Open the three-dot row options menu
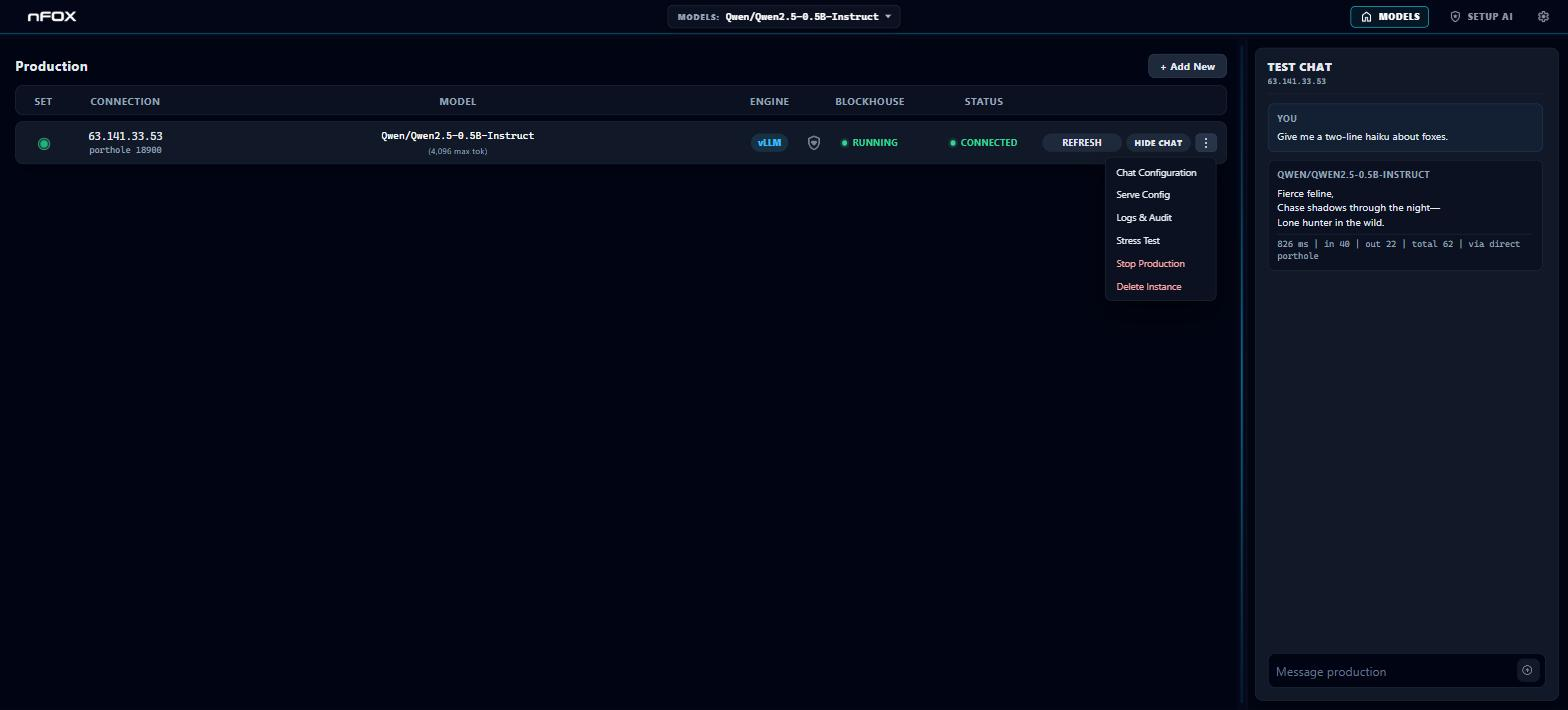 pyautogui.click(x=1206, y=143)
